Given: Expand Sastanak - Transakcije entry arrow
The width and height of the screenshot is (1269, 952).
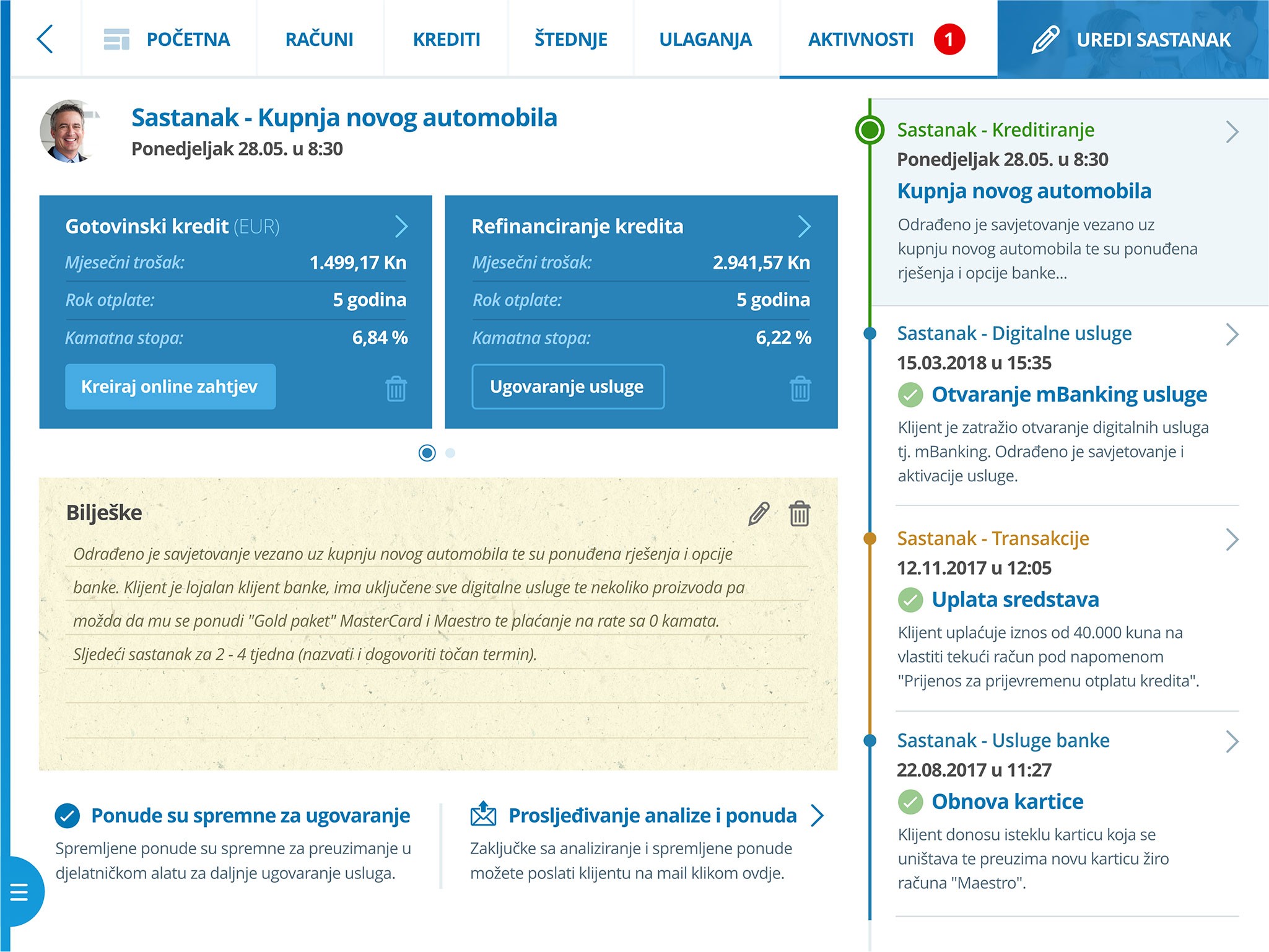Looking at the screenshot, I should tap(1232, 539).
